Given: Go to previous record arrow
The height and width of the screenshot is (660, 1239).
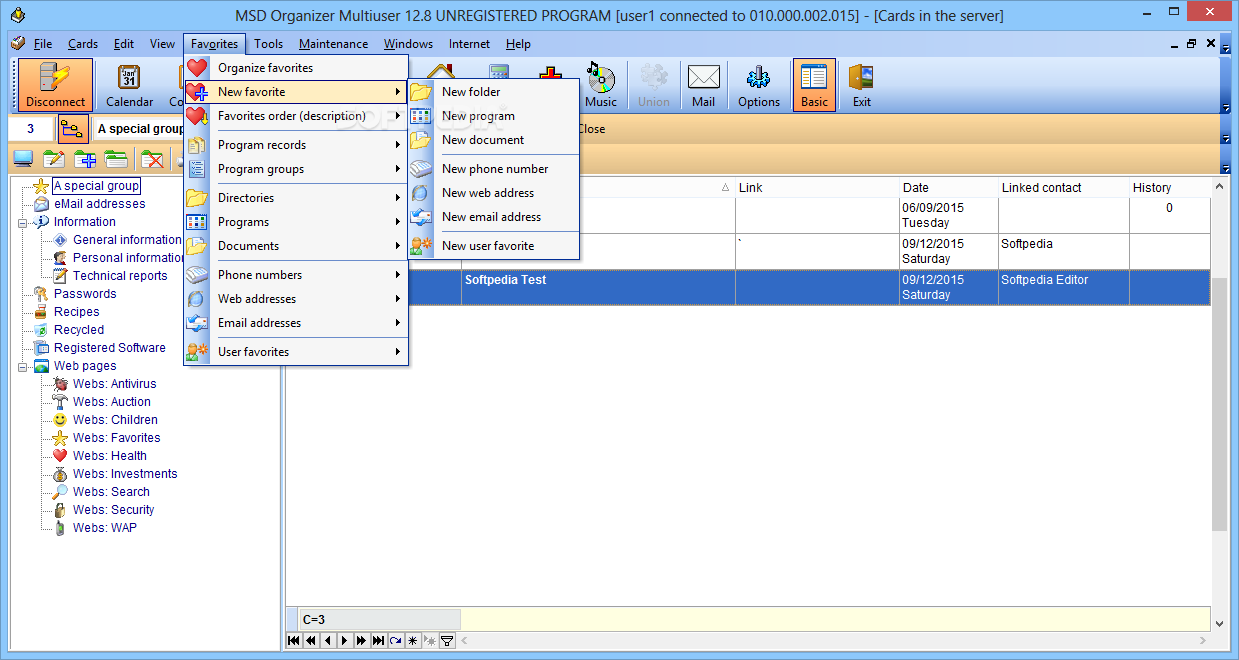Looking at the screenshot, I should pos(328,640).
